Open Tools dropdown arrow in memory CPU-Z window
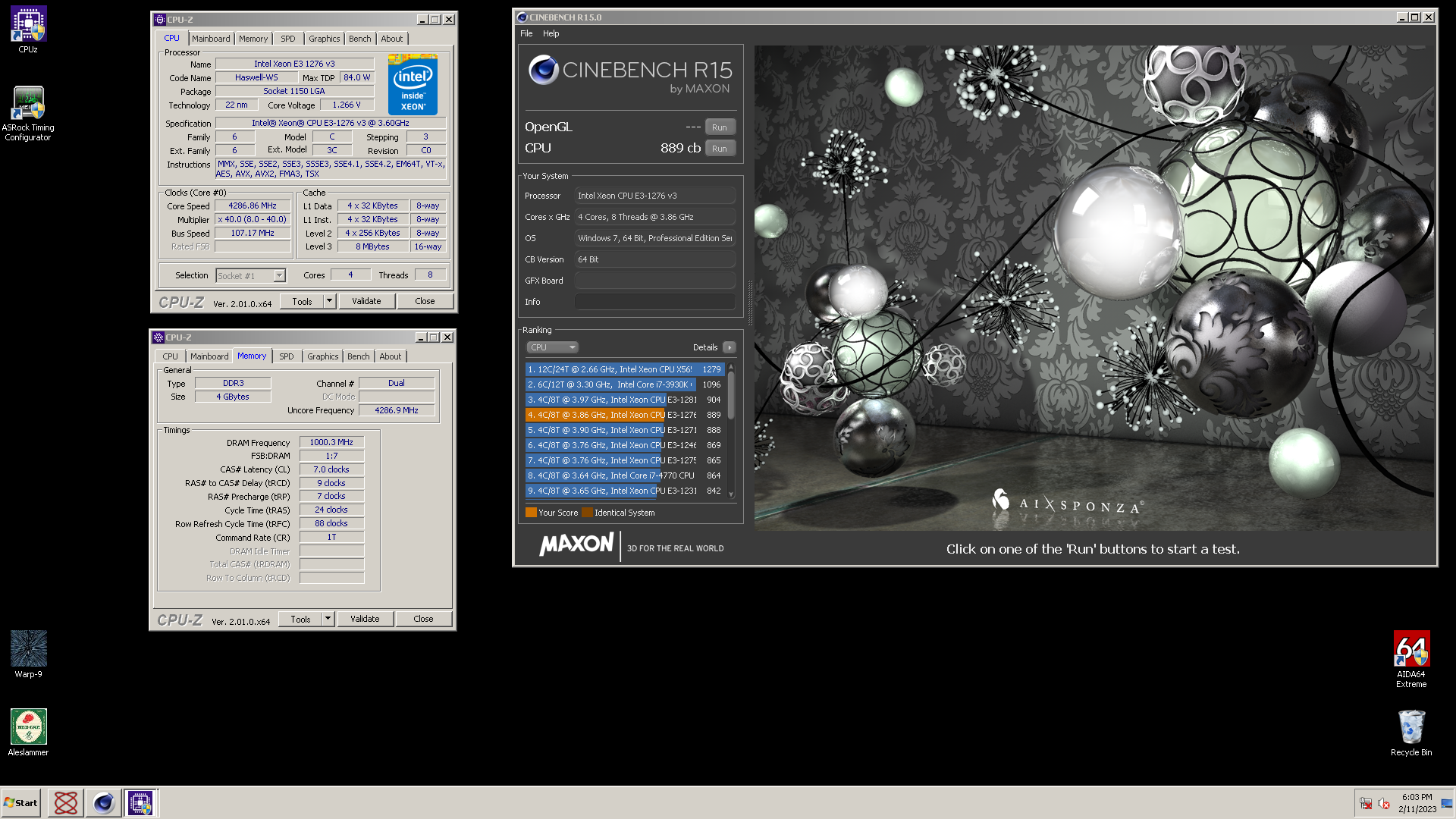 (328, 619)
